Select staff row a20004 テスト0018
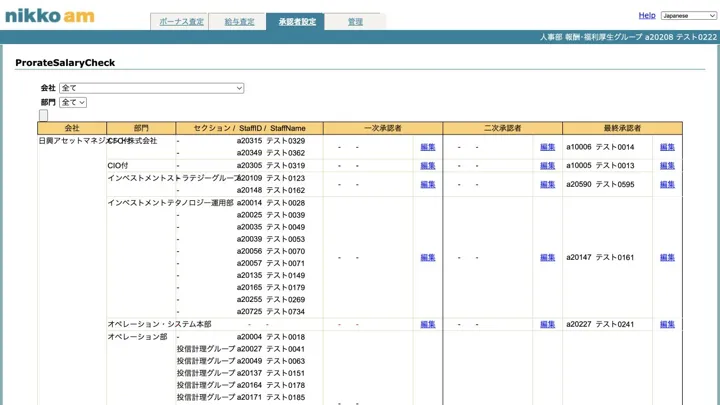Screen dimensions: 720x405 271,337
